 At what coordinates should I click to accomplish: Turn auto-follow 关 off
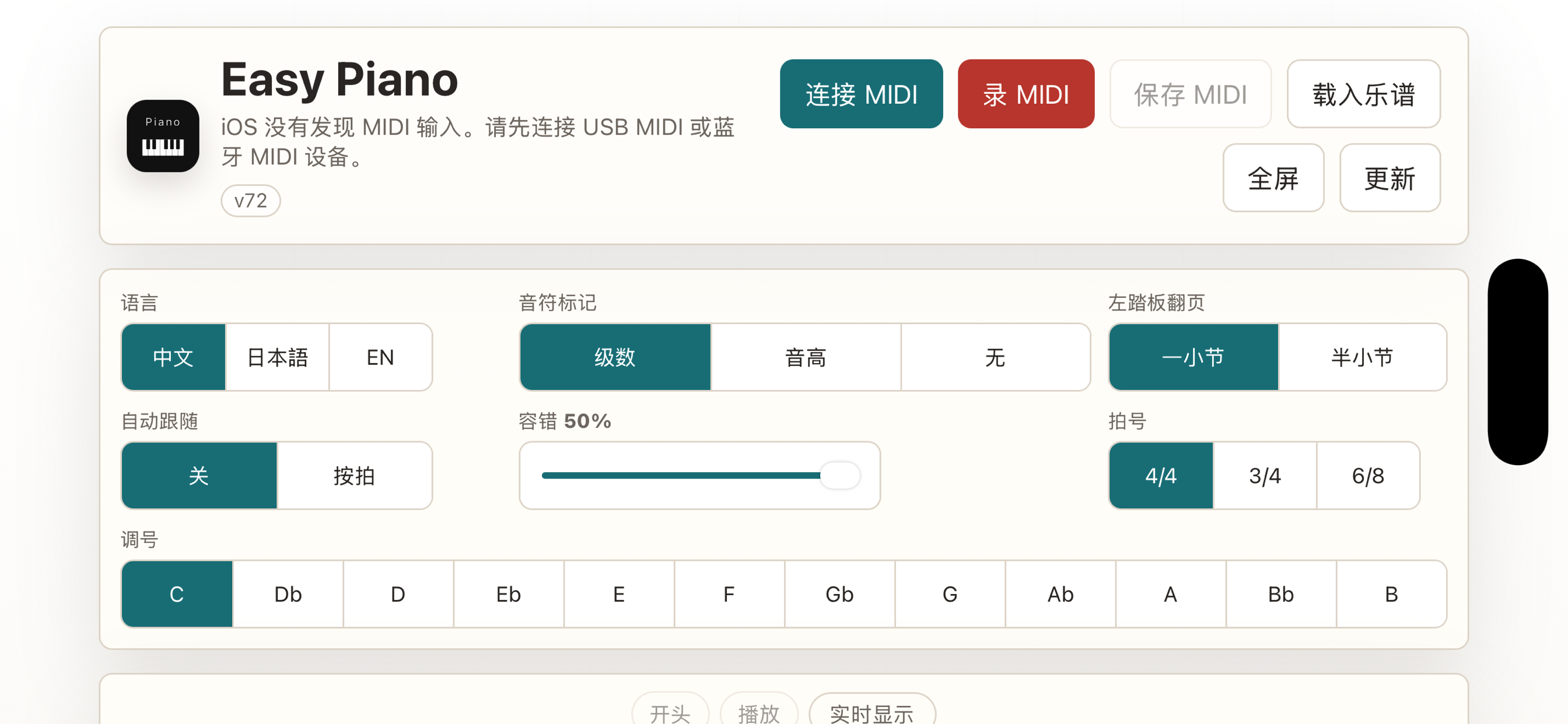(x=199, y=475)
